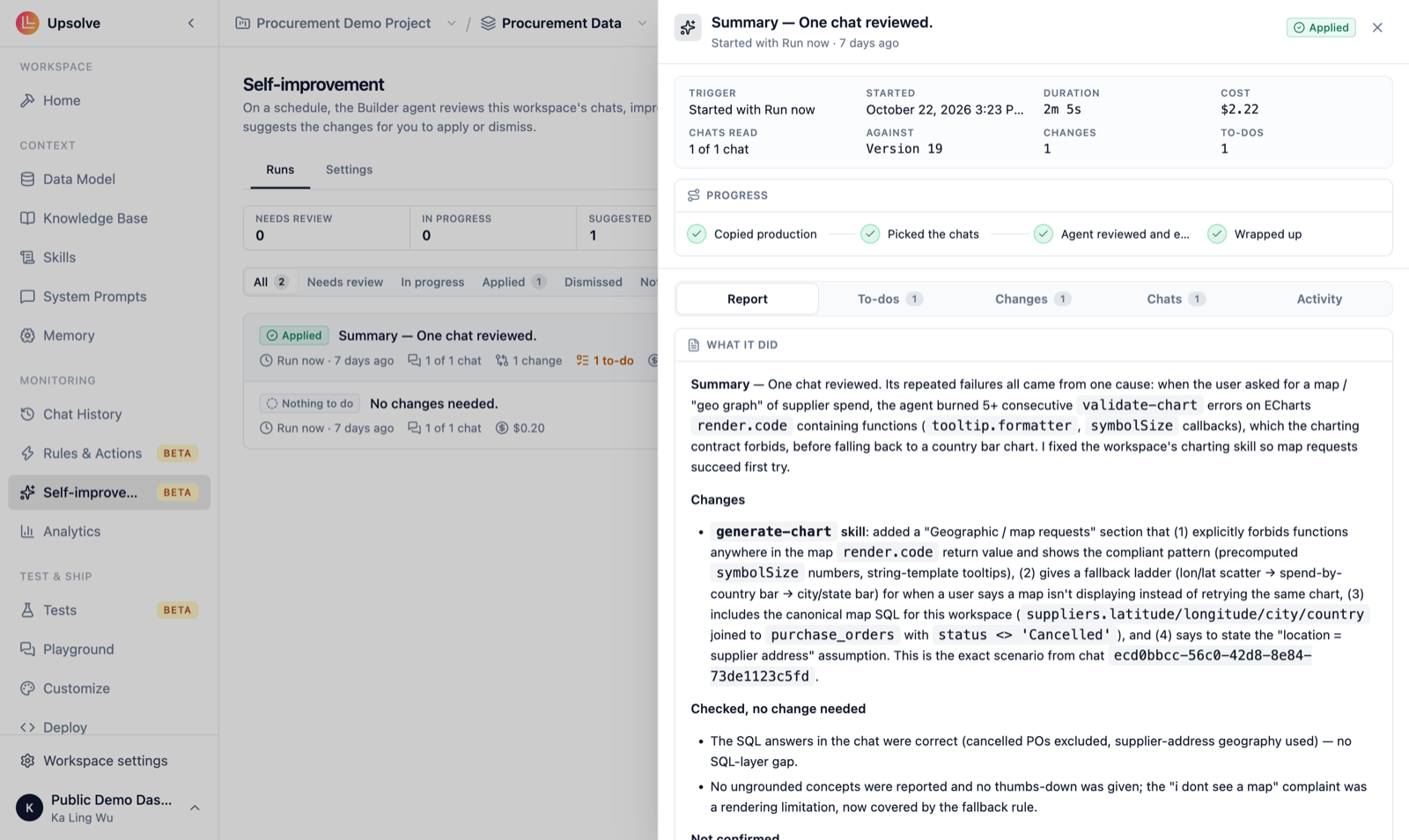Switch to the Changes tab
The image size is (1409, 840).
point(1032,298)
